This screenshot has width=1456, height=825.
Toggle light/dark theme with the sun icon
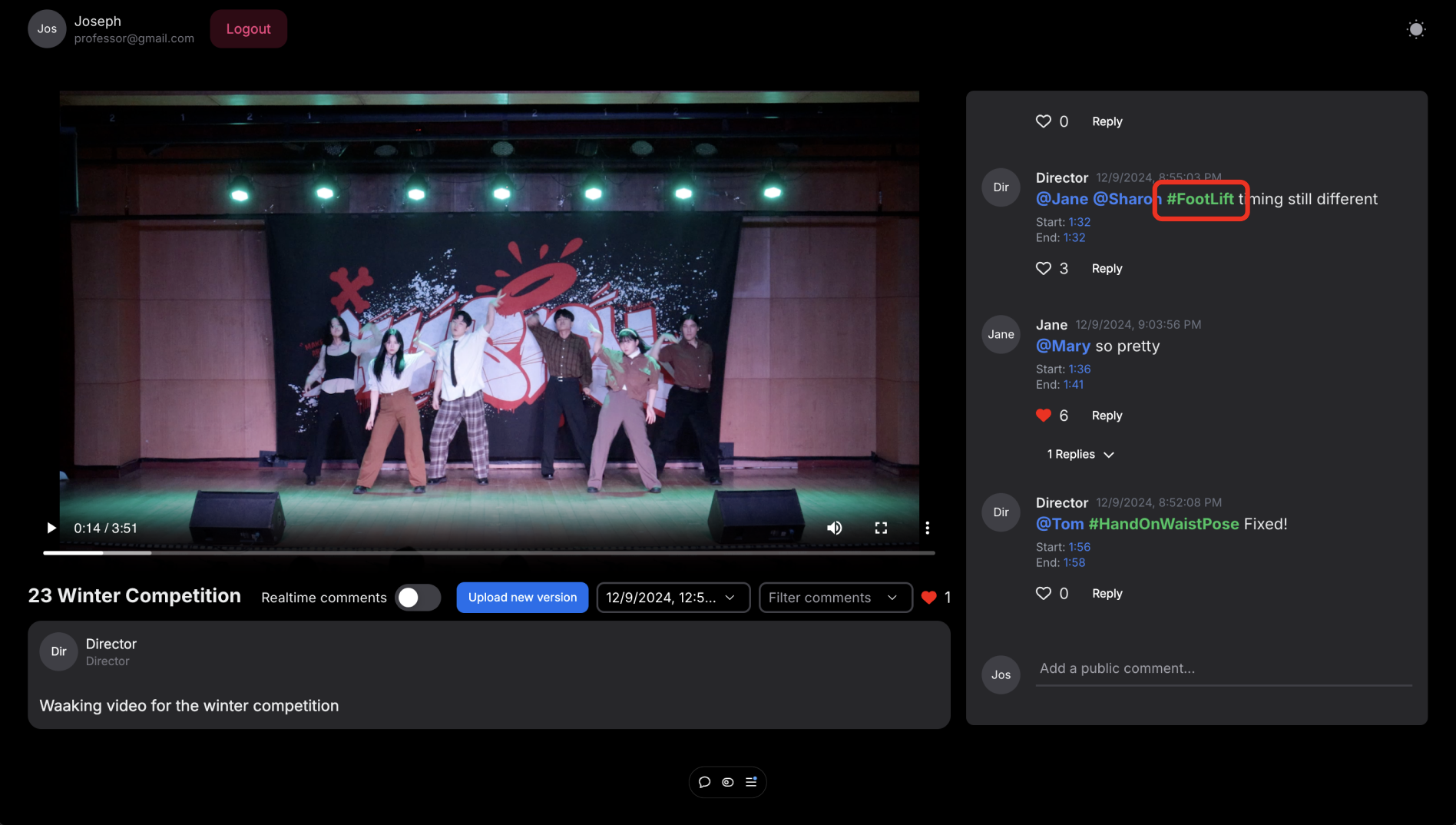tap(1415, 28)
